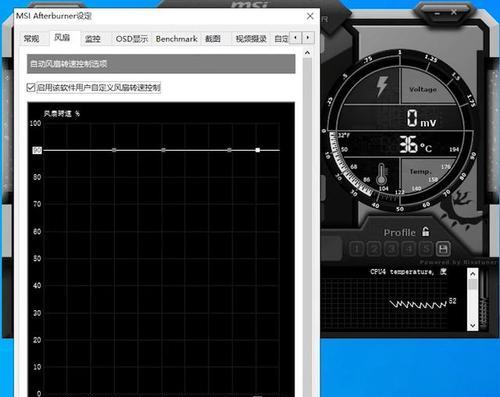This screenshot has width=500, height=397.
Task: Click the profile save floppy icon
Action: click(443, 249)
